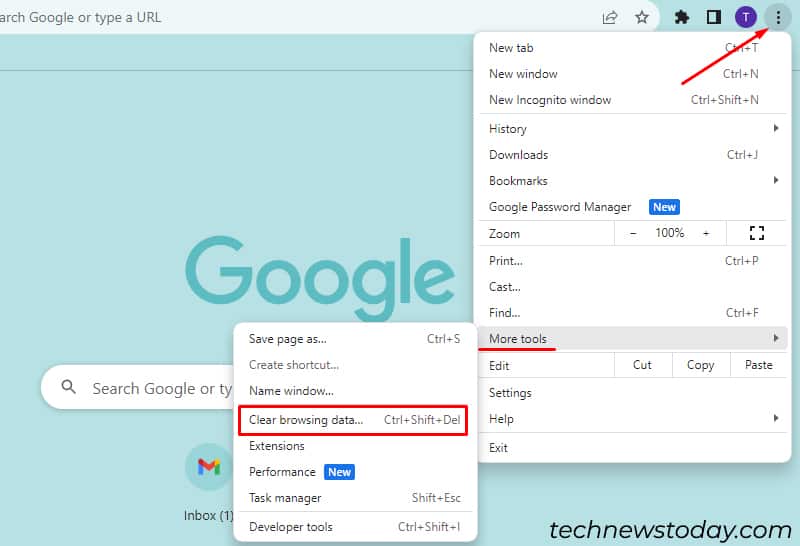Choose Cast... in the menu
Screen dimensions: 800x546
(633, 287)
